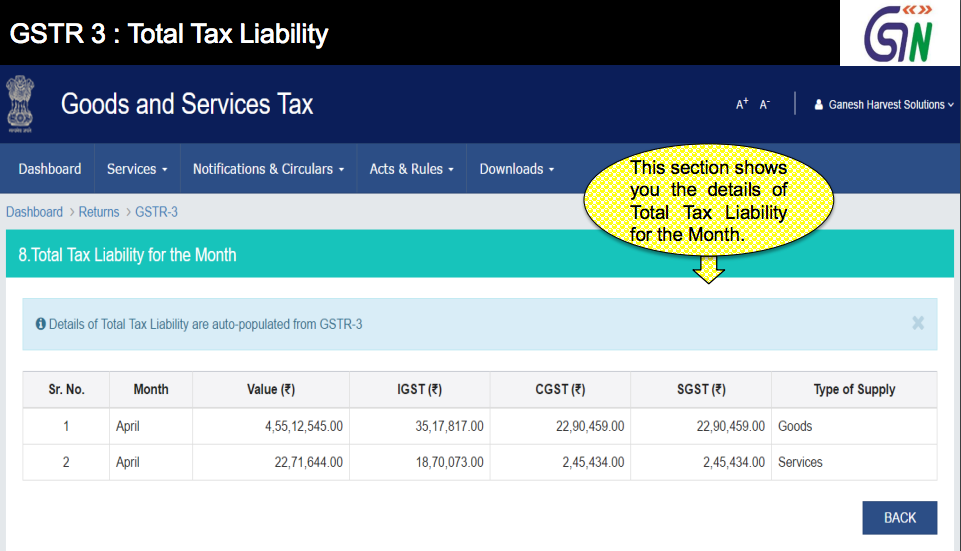Click Goods and Services Tax site title

point(187,104)
